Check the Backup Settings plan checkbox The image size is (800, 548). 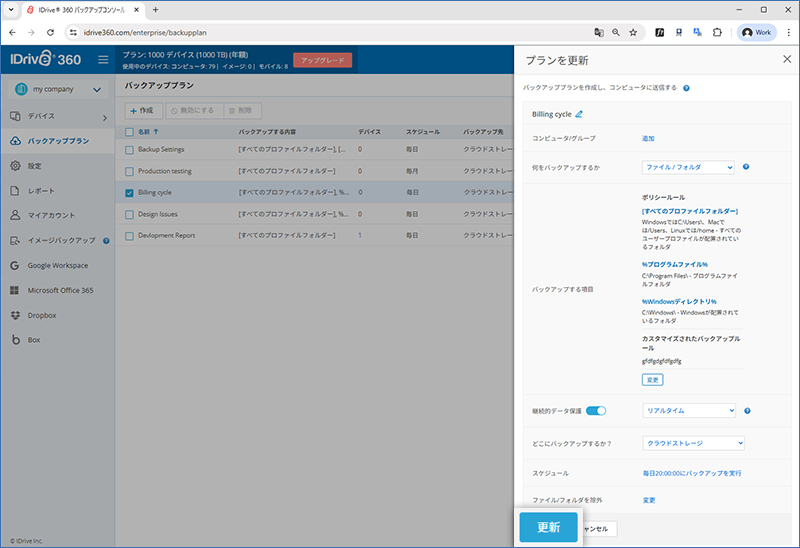pos(130,150)
